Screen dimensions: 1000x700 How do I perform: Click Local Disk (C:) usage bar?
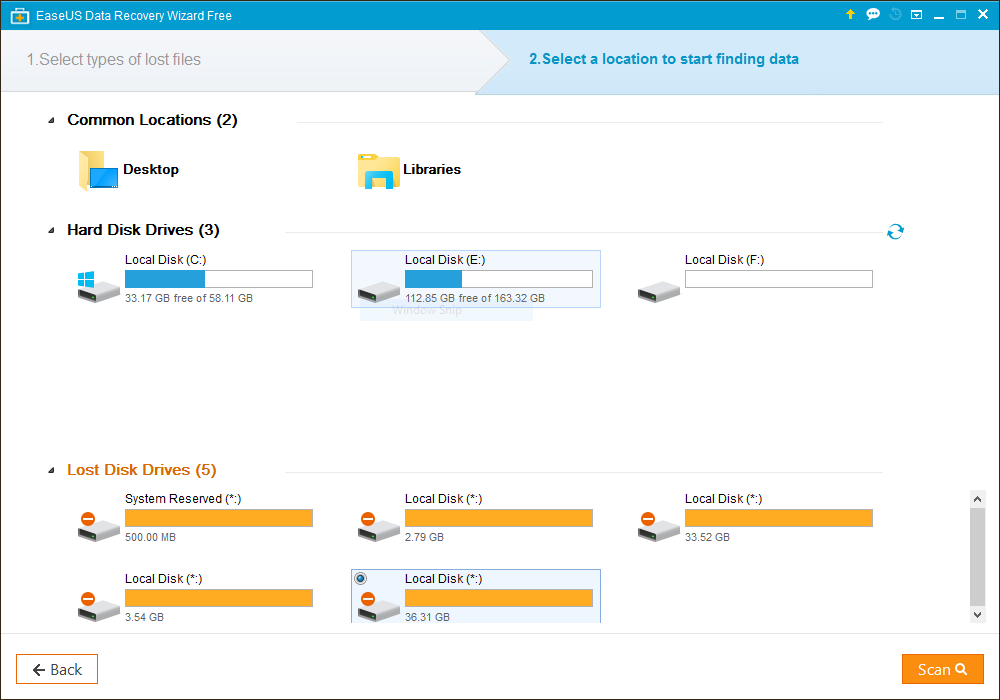219,279
